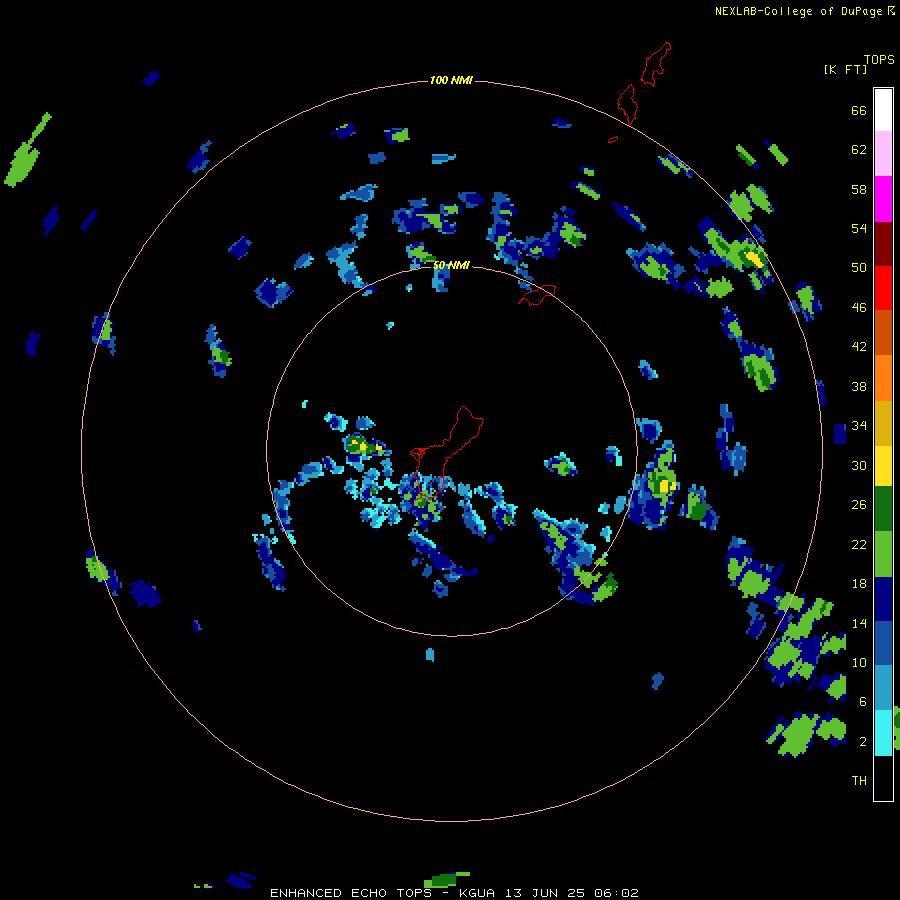Click ENHANCED ECHO TOPS in the caption
The width and height of the screenshot is (900, 900).
pos(350,893)
